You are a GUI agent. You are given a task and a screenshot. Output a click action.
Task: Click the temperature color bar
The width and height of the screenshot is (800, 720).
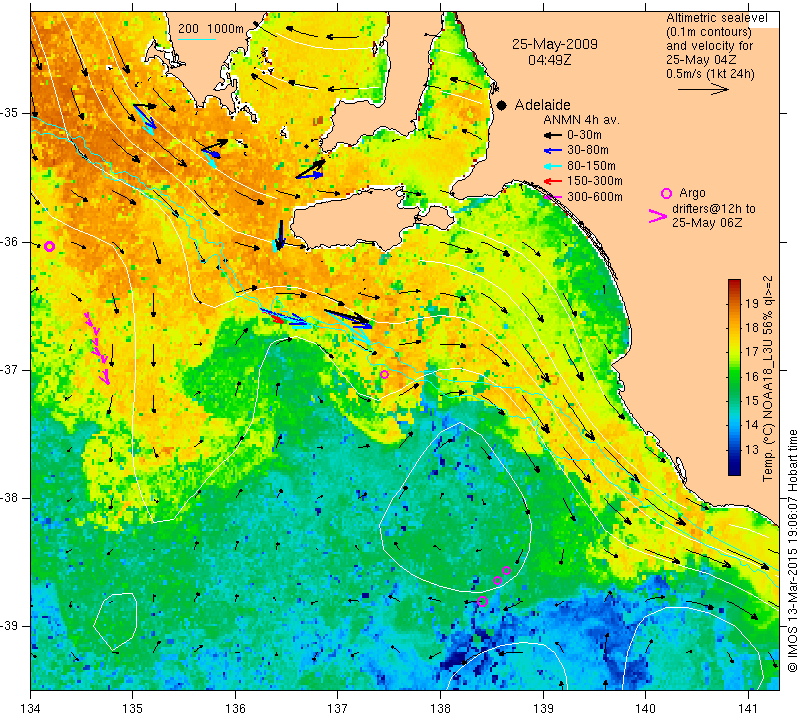[734, 377]
